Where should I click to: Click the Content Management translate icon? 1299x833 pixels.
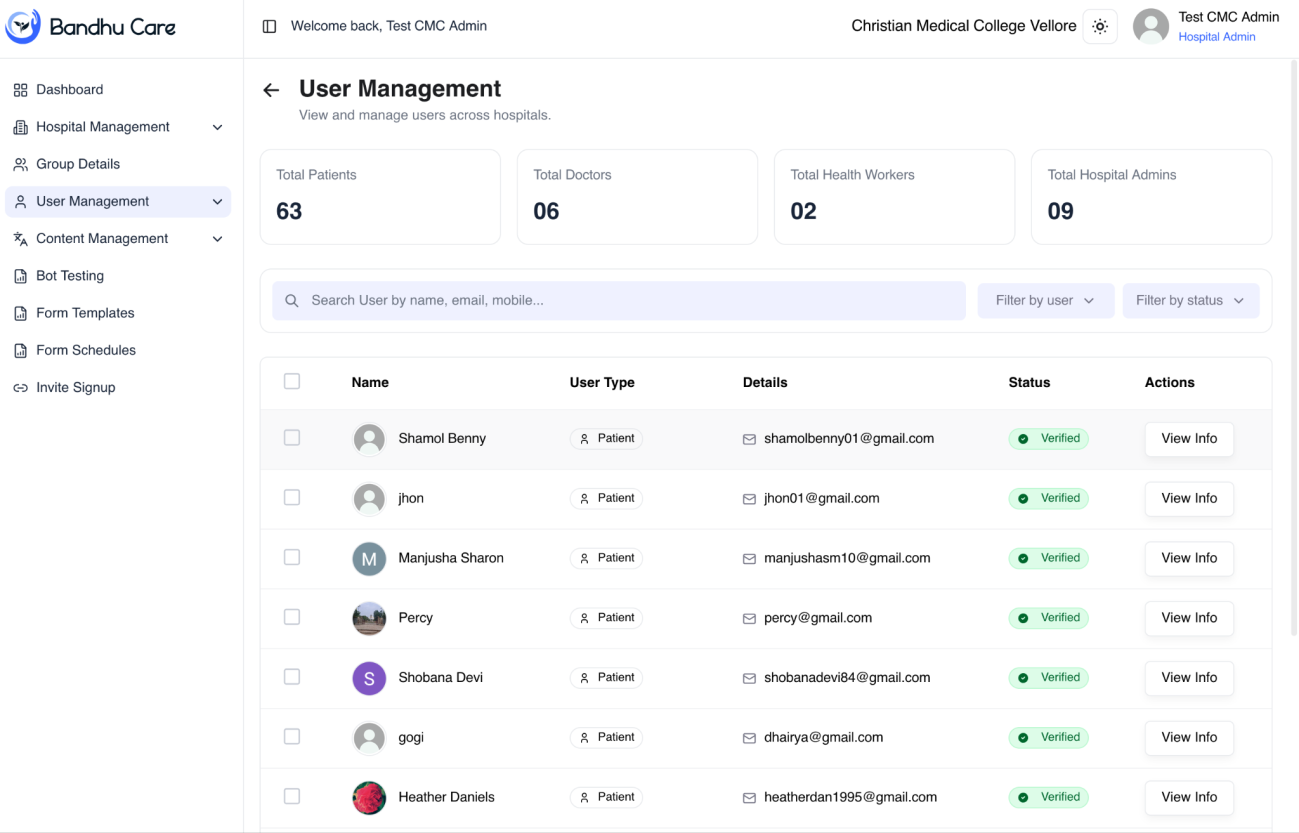pyautogui.click(x=20, y=239)
